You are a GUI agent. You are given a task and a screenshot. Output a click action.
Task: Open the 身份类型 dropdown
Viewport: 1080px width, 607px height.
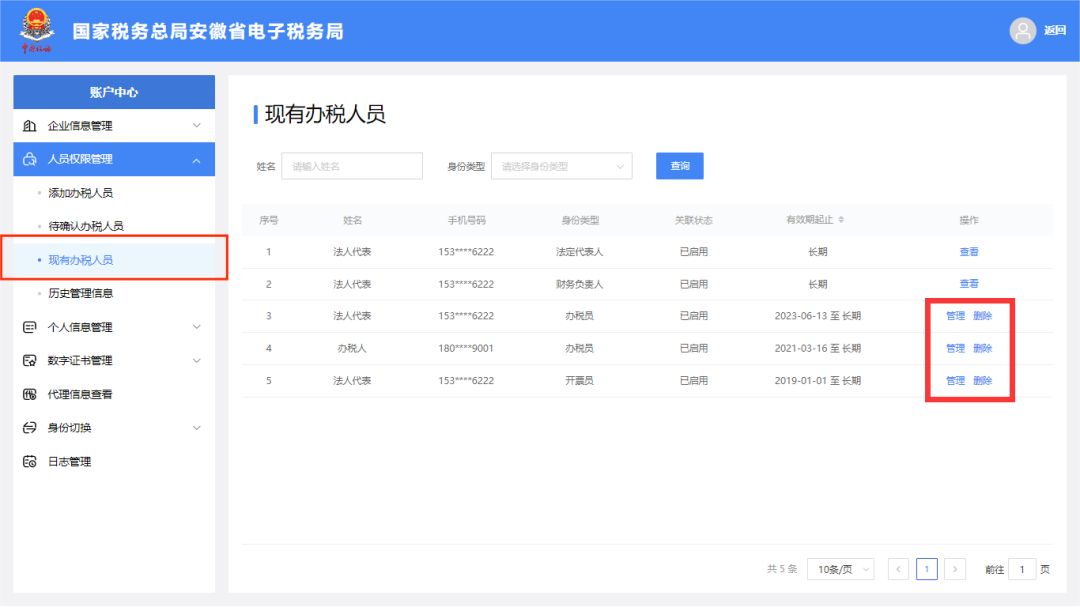[x=561, y=166]
